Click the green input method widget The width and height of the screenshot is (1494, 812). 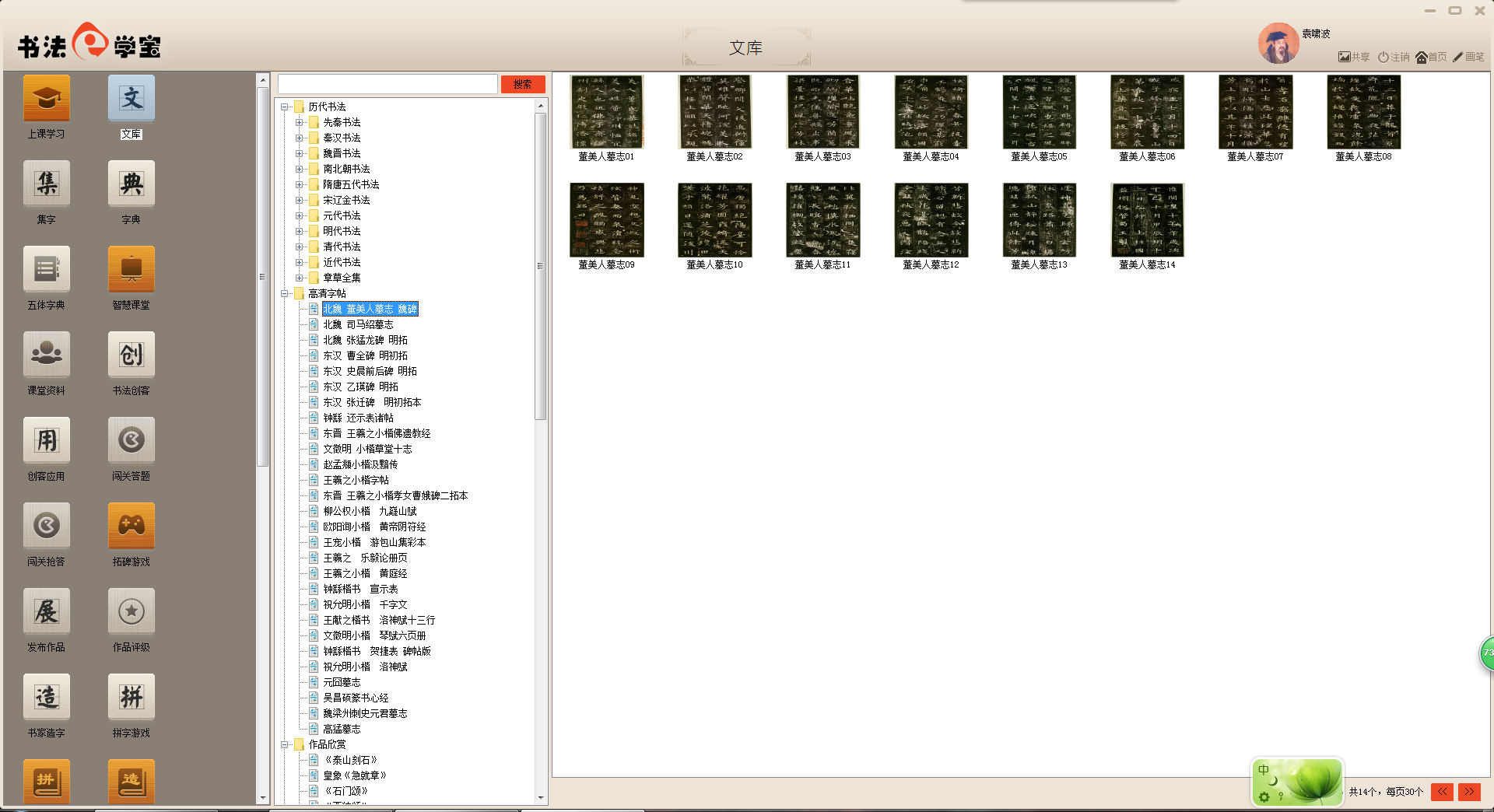tap(1297, 782)
